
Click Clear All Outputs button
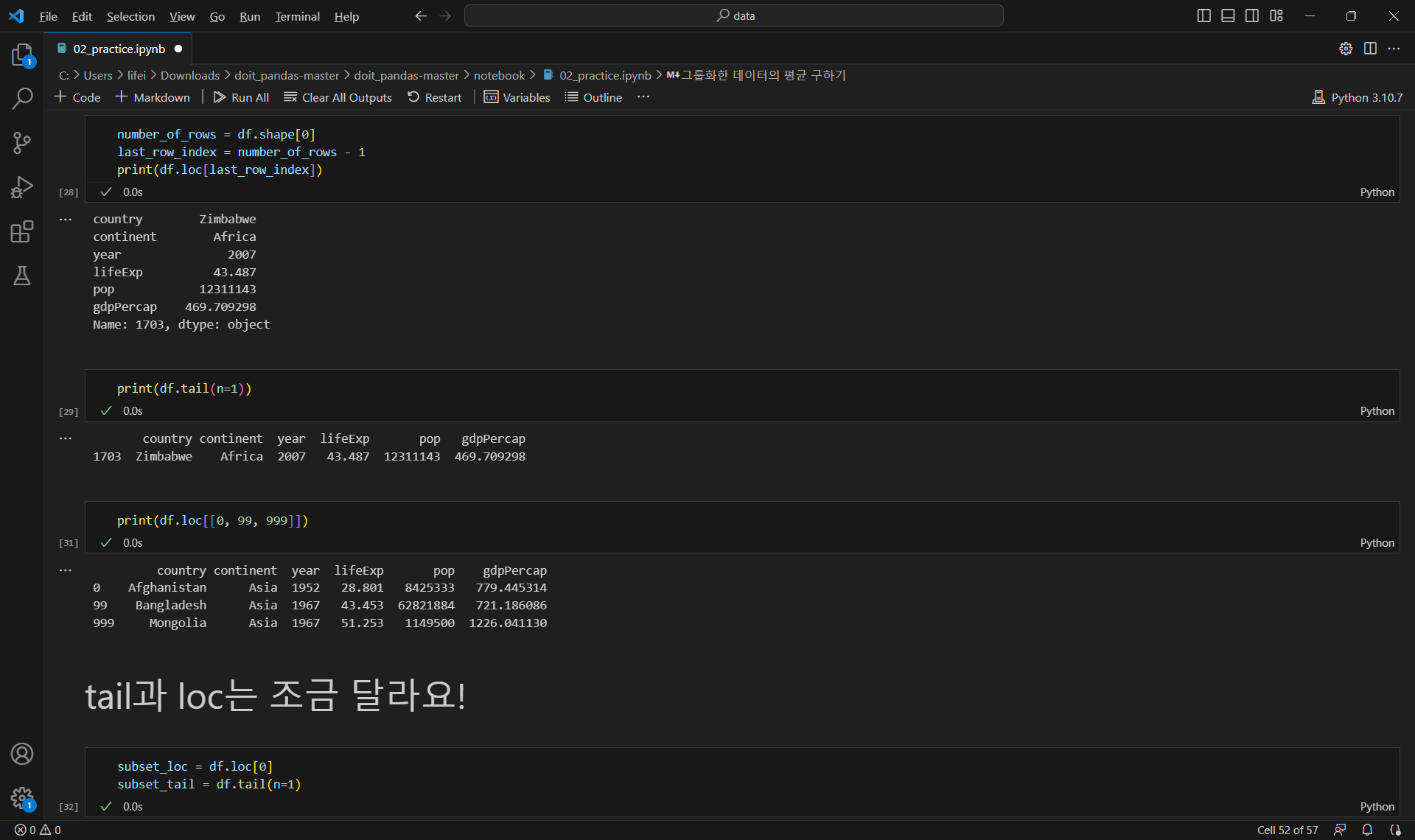[x=338, y=97]
